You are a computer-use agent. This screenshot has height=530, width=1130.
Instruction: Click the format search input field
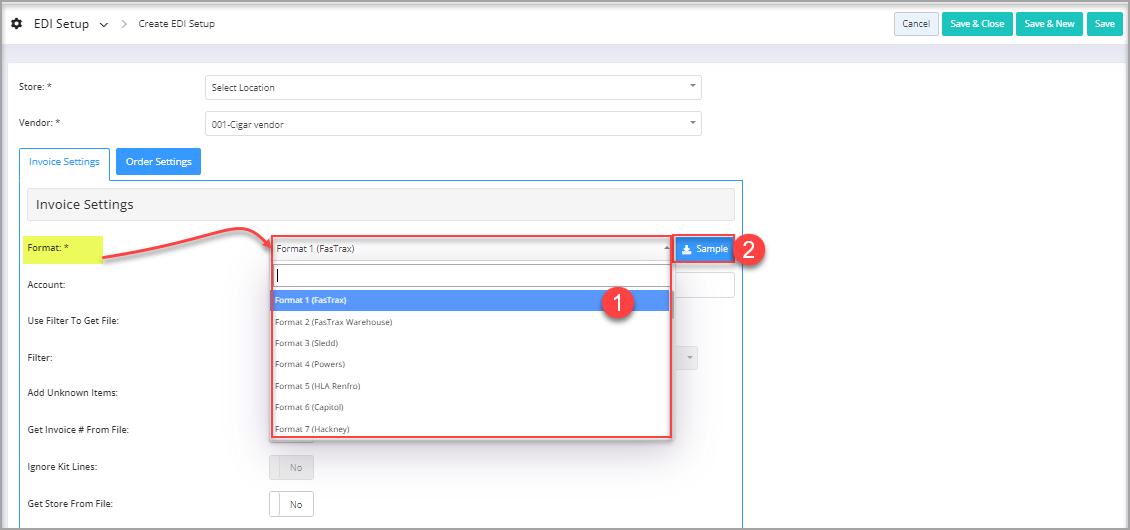471,275
